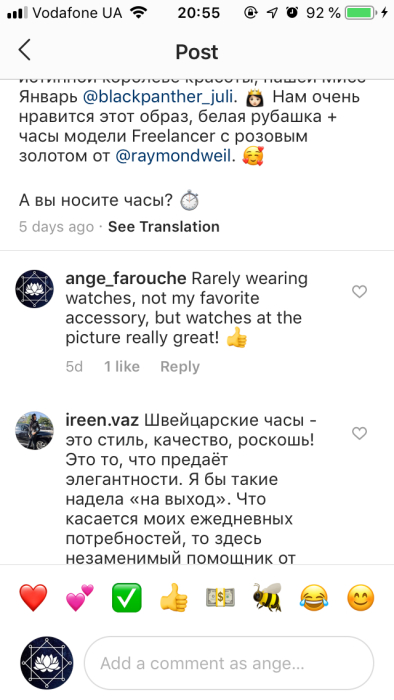Like the ange_farouche comment with heart icon
This screenshot has height=700, width=394.
(359, 292)
